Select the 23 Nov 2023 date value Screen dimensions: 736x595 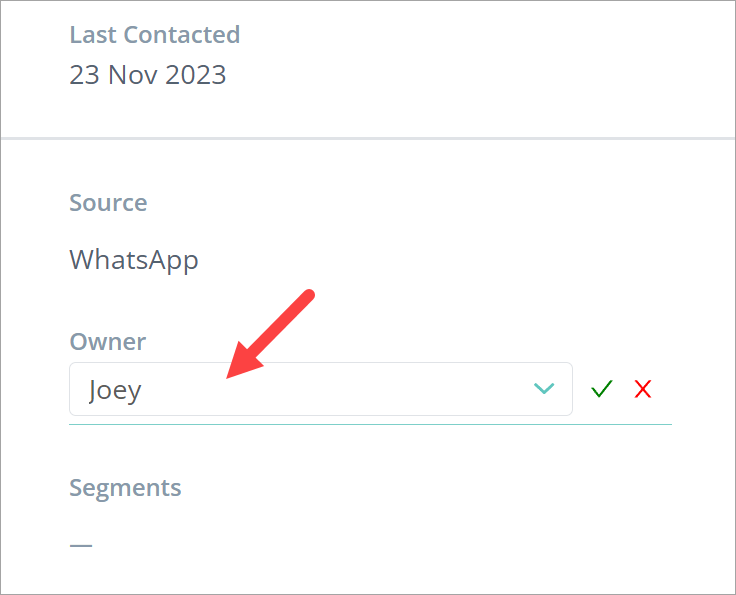pyautogui.click(x=147, y=75)
